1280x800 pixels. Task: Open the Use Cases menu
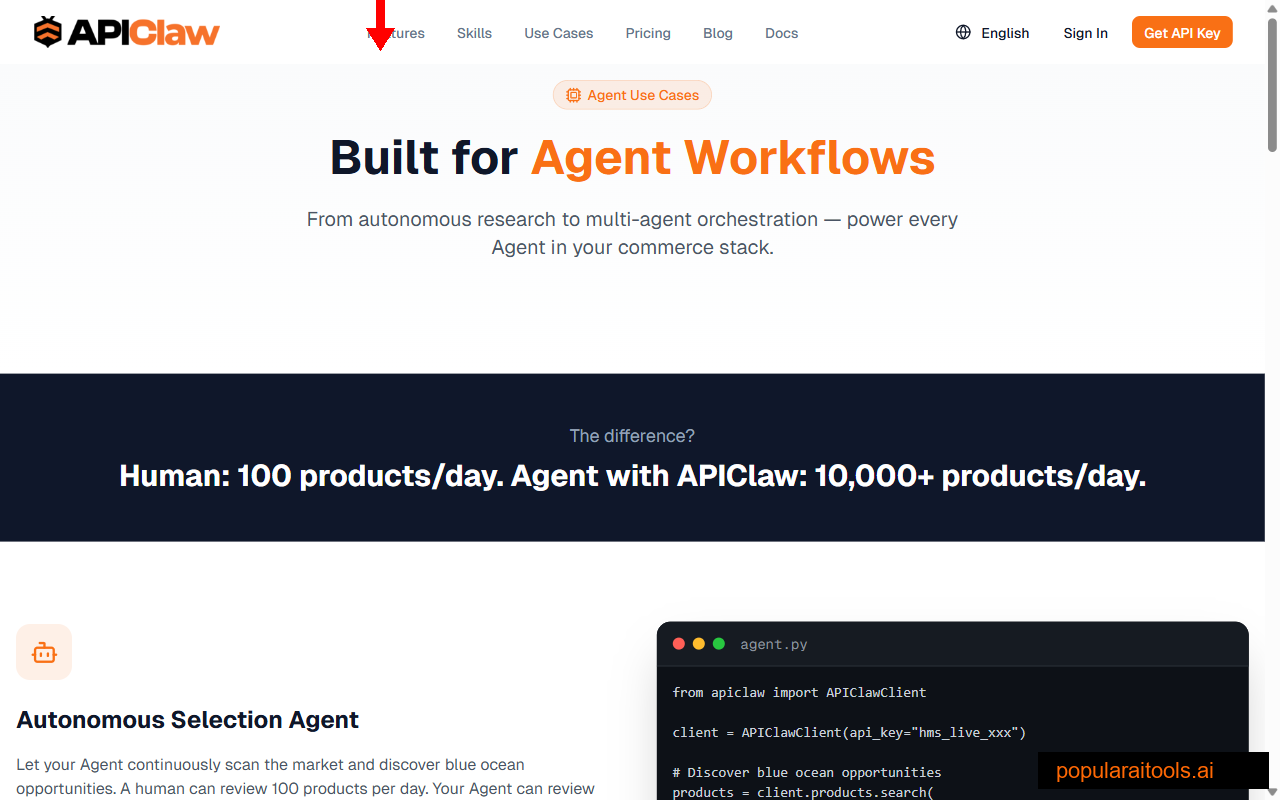coord(559,32)
